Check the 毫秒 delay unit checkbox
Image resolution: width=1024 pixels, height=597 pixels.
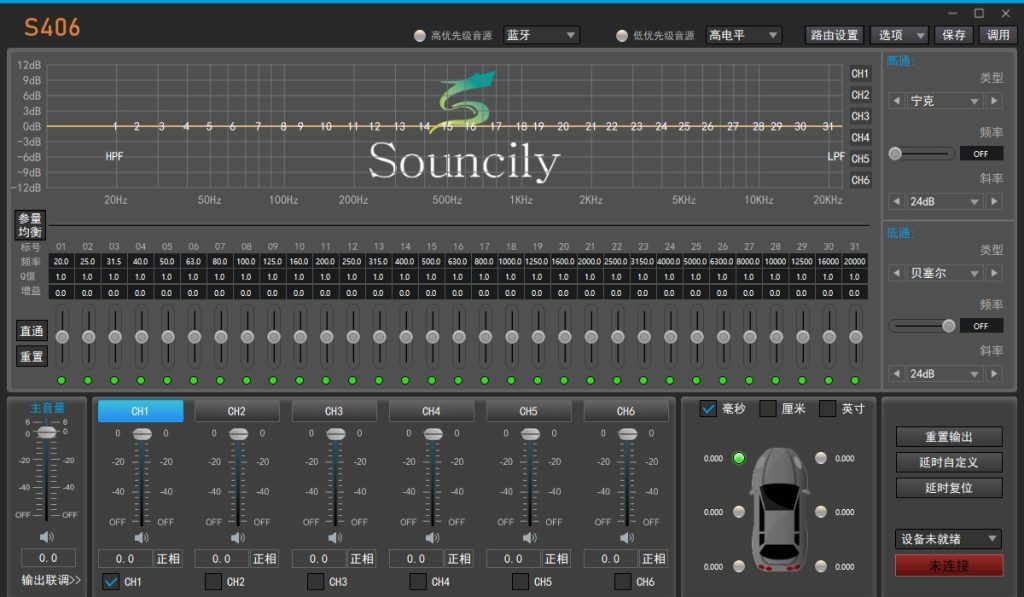pos(708,409)
